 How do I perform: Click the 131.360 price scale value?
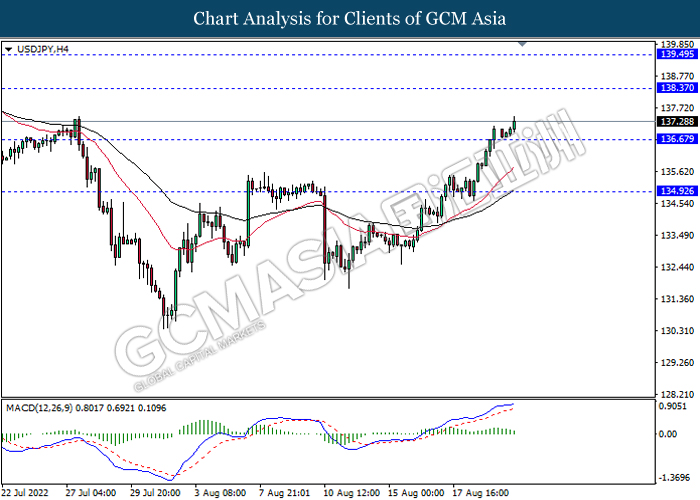click(x=677, y=299)
